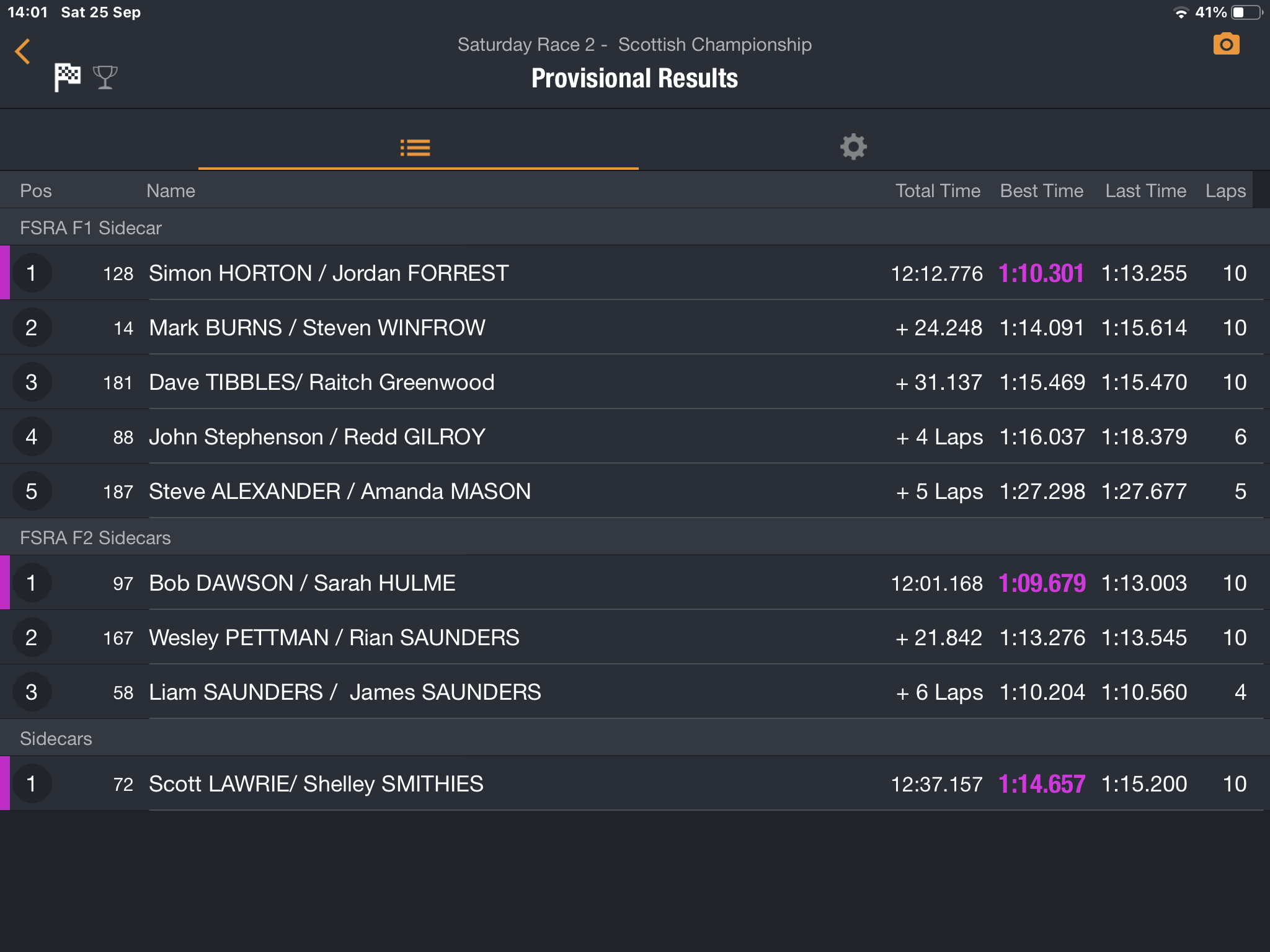Tap best time 1:14.657 in purple
Screen dimensions: 1270x952
[1042, 784]
